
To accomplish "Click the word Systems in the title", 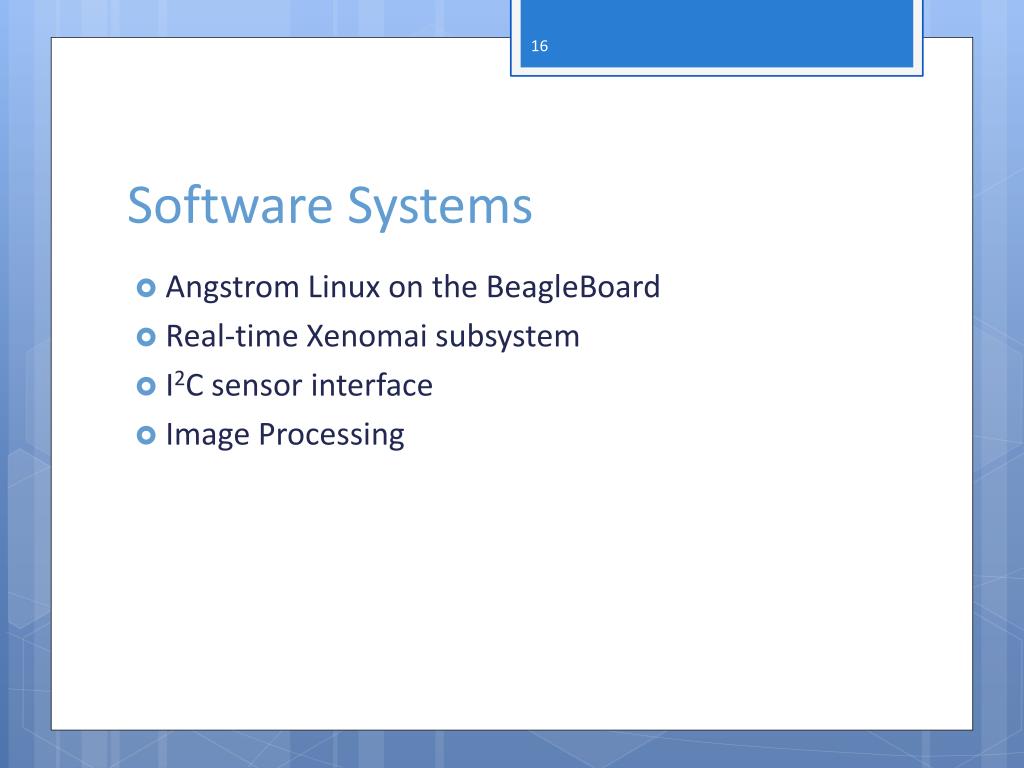I will click(x=440, y=206).
